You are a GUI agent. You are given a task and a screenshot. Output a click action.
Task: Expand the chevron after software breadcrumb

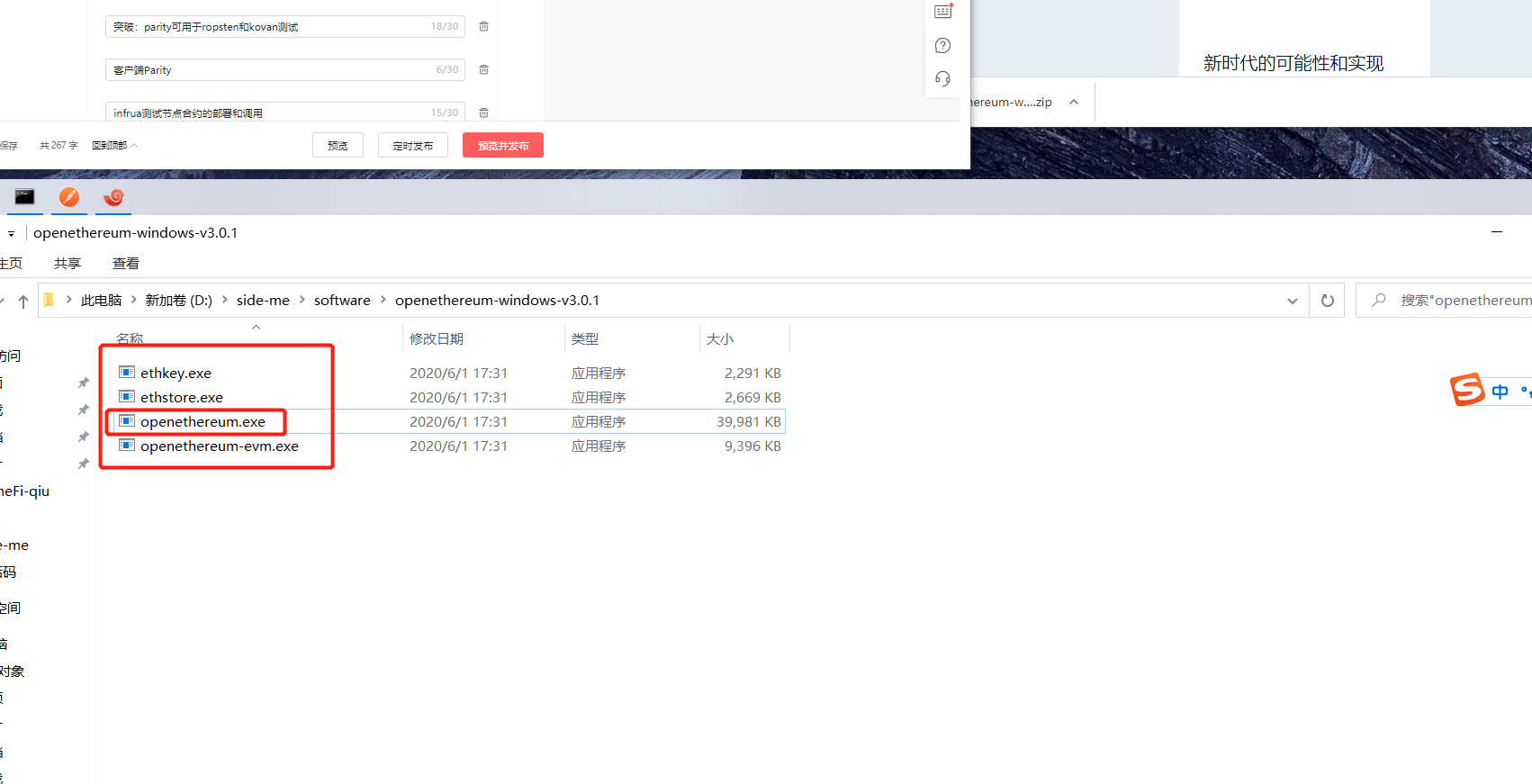click(383, 300)
